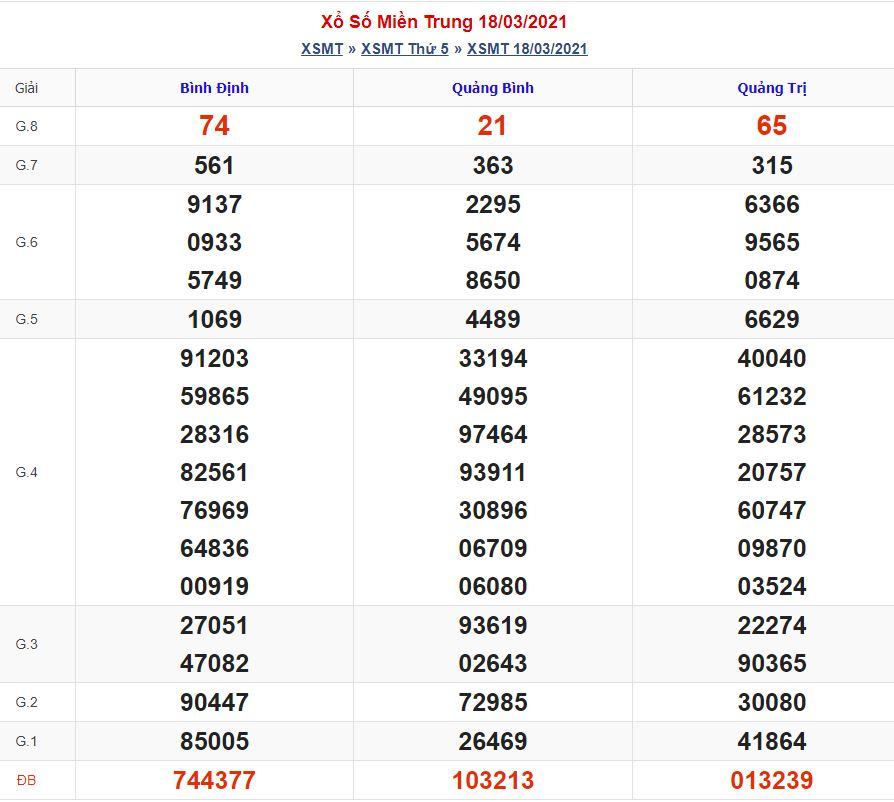Open the XSMT 18/03/2021 breadcrumb link
Viewport: 894px width, 802px height.
(x=527, y=49)
